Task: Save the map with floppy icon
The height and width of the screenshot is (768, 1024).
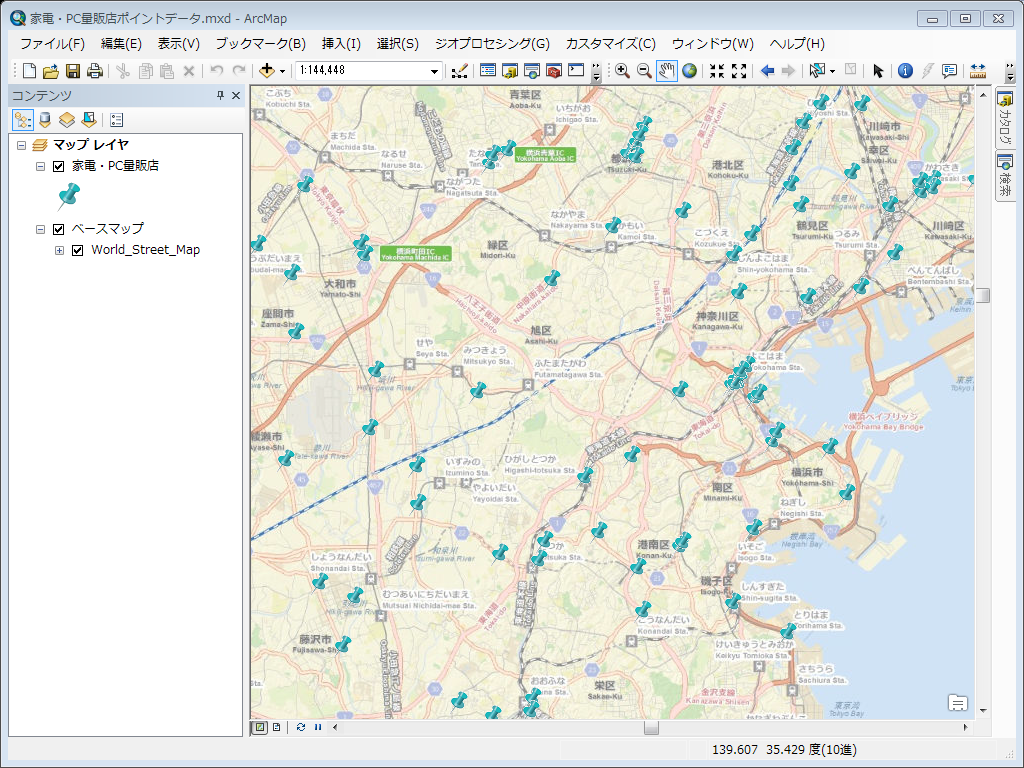Action: [x=73, y=71]
